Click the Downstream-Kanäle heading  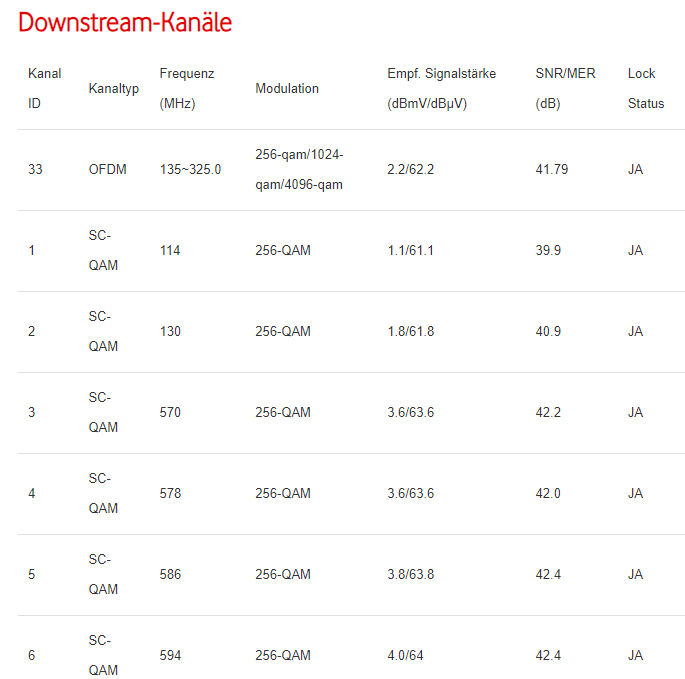[125, 23]
